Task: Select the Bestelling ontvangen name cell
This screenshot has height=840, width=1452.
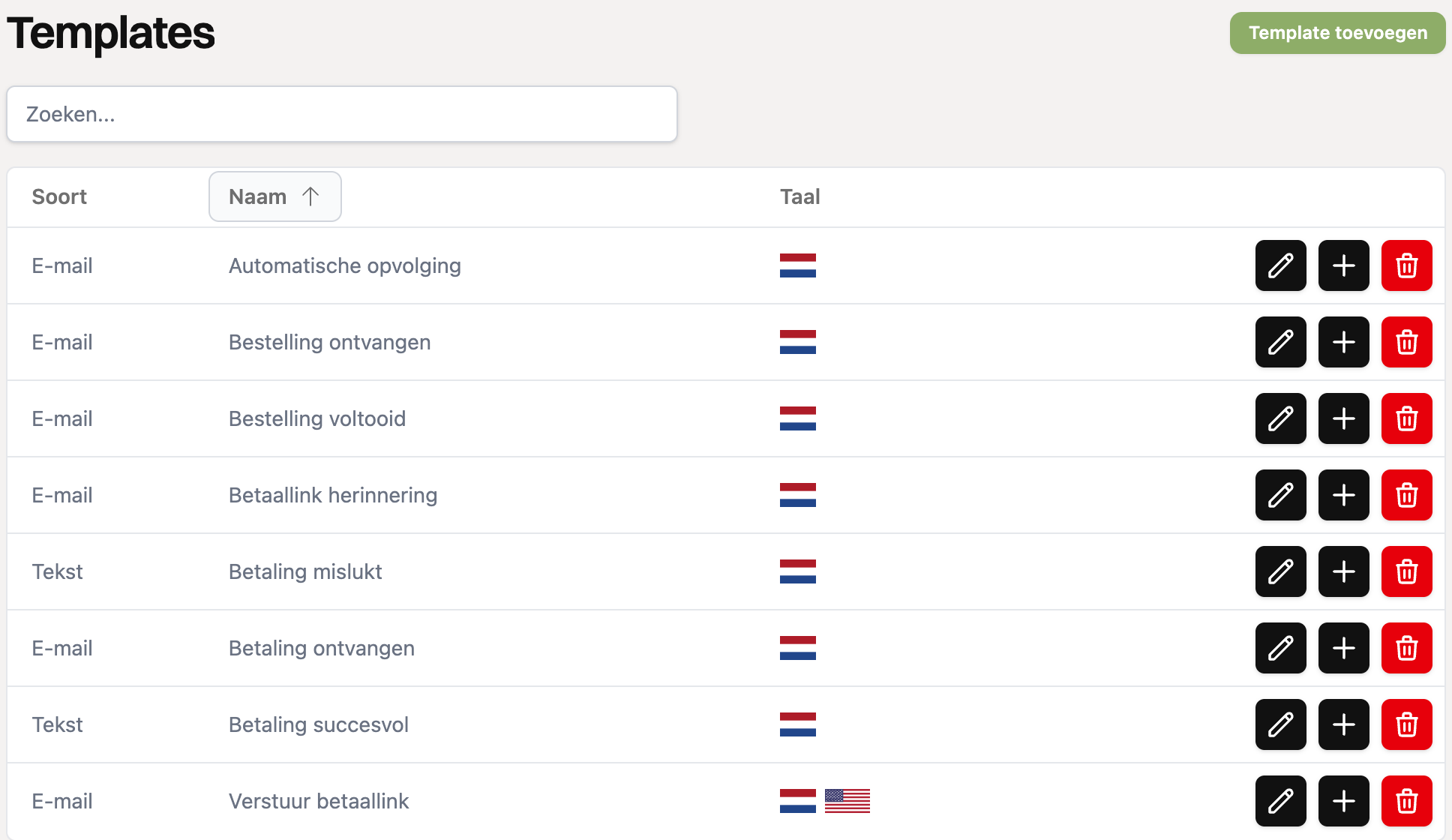Action: [x=330, y=342]
